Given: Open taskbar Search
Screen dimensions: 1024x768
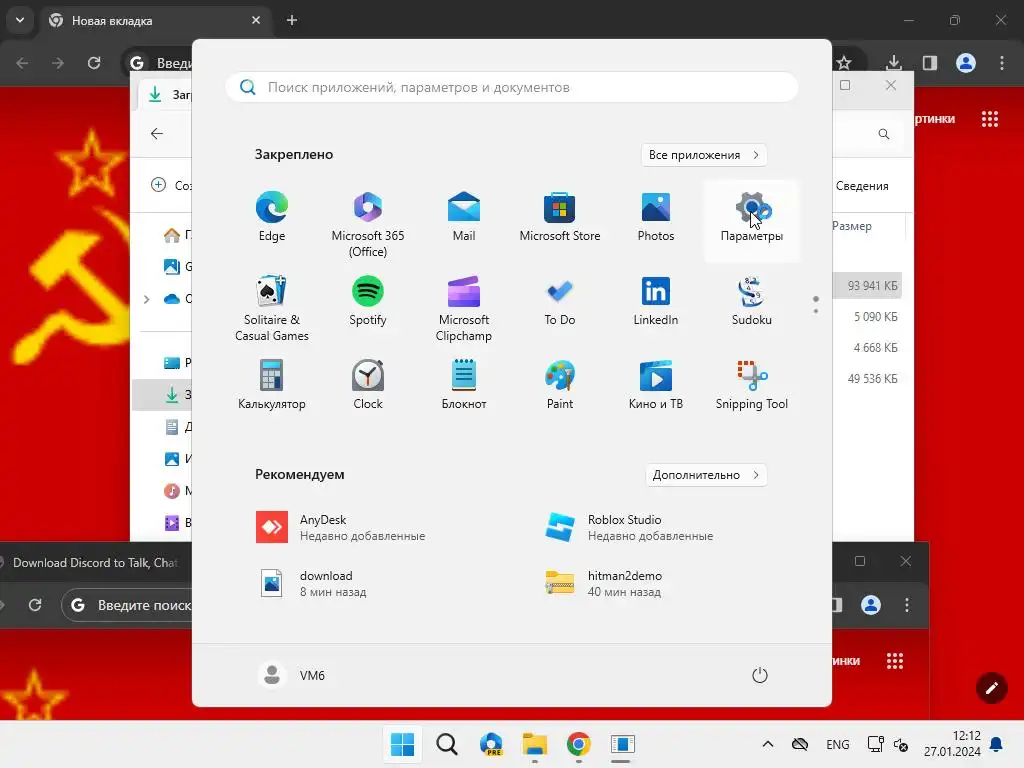Looking at the screenshot, I should (x=447, y=744).
